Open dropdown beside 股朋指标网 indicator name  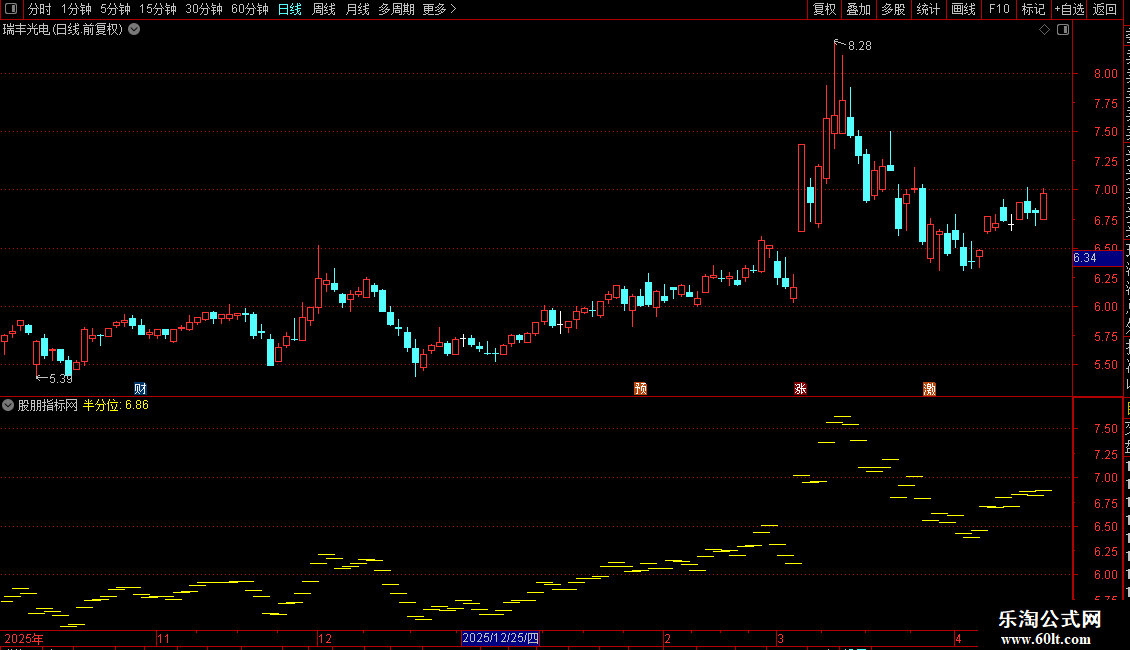point(8,405)
